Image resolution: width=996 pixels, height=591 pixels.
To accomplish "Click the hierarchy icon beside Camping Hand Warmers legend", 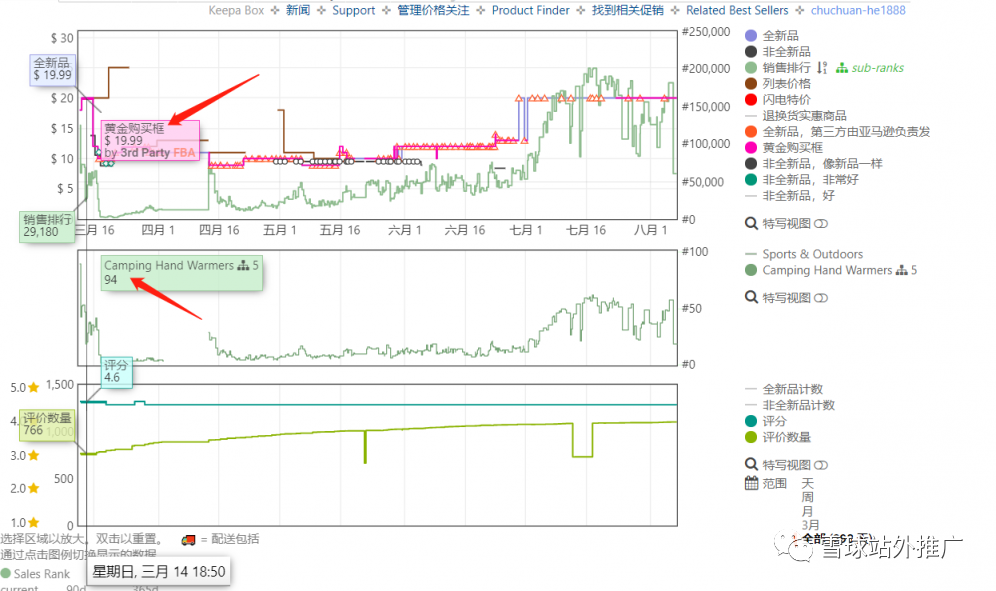I will 901,271.
